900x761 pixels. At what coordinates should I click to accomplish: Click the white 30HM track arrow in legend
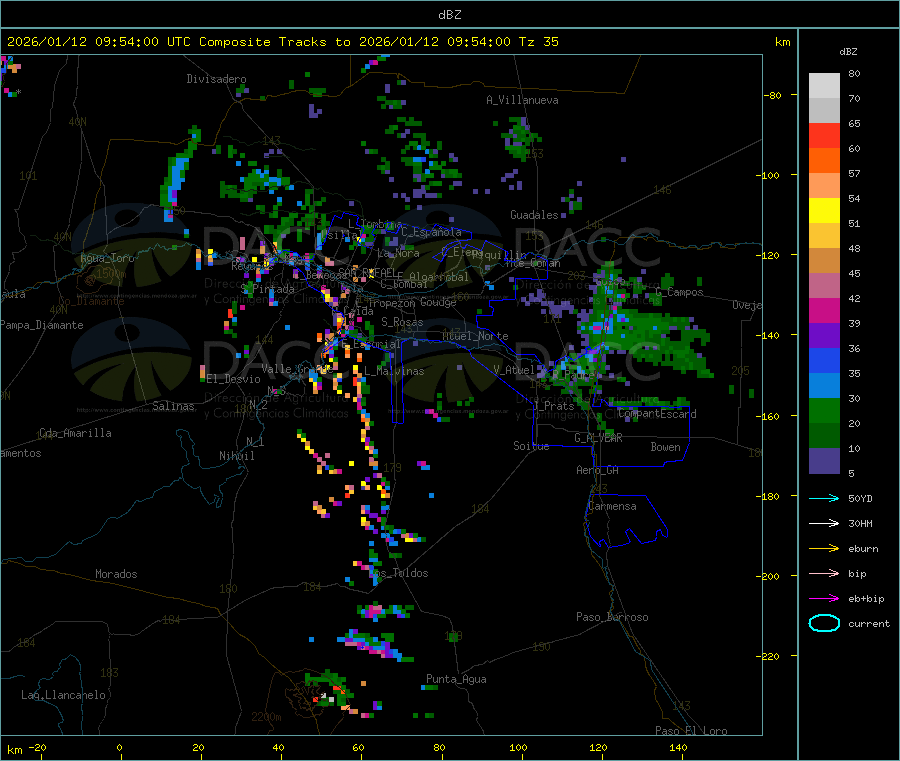pos(824,523)
